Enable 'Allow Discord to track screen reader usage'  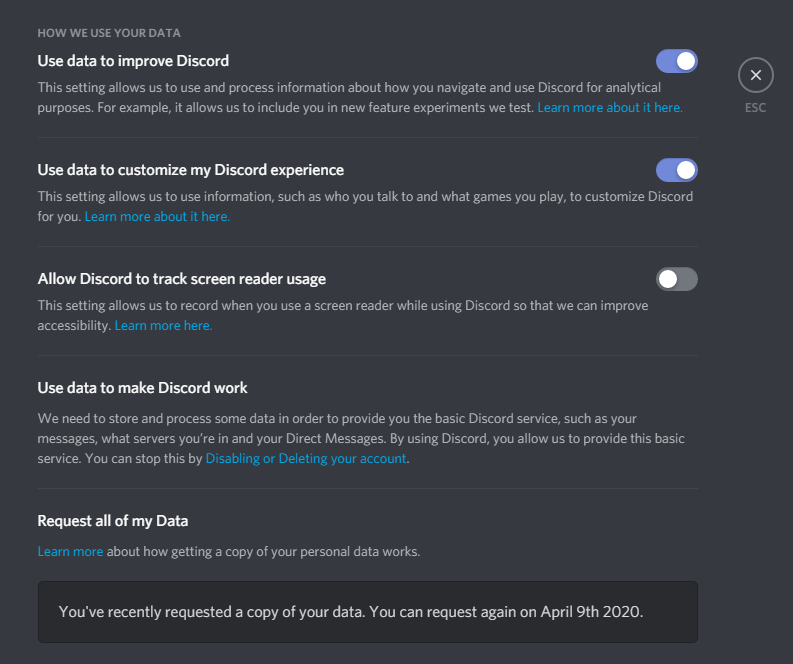pyautogui.click(x=676, y=279)
